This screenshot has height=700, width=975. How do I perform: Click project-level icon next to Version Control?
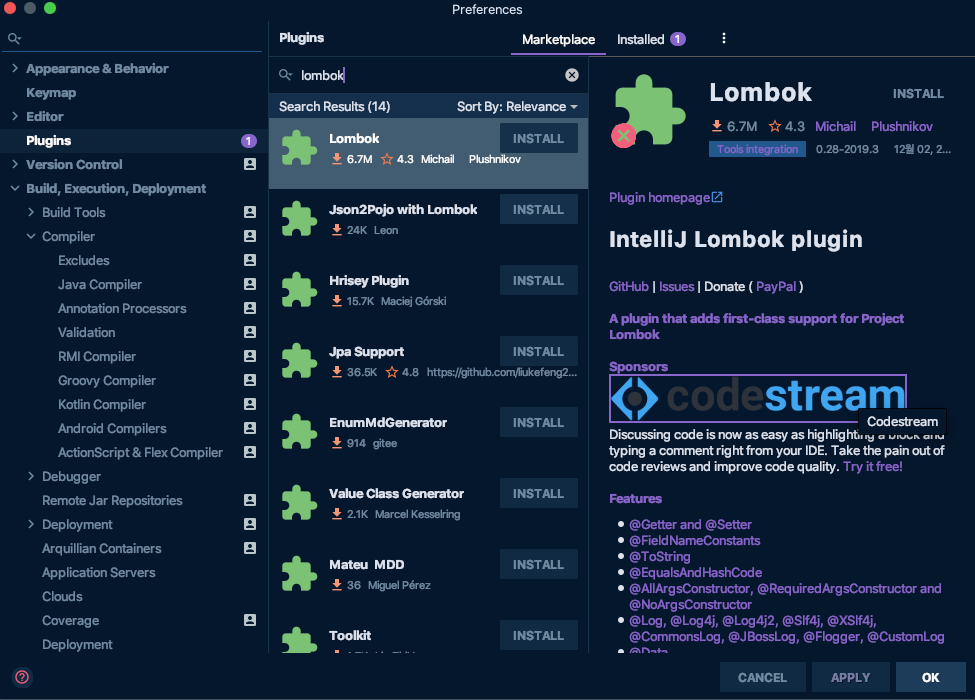[x=250, y=164]
